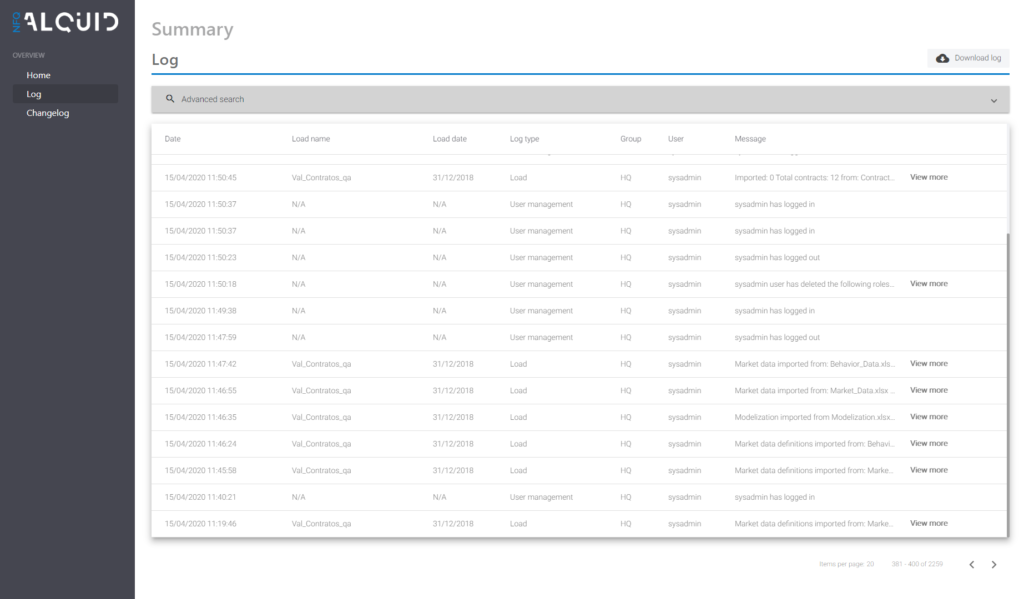Screen dimensions: 1024x599
Task: Click the Summary page heading
Action: [x=192, y=29]
